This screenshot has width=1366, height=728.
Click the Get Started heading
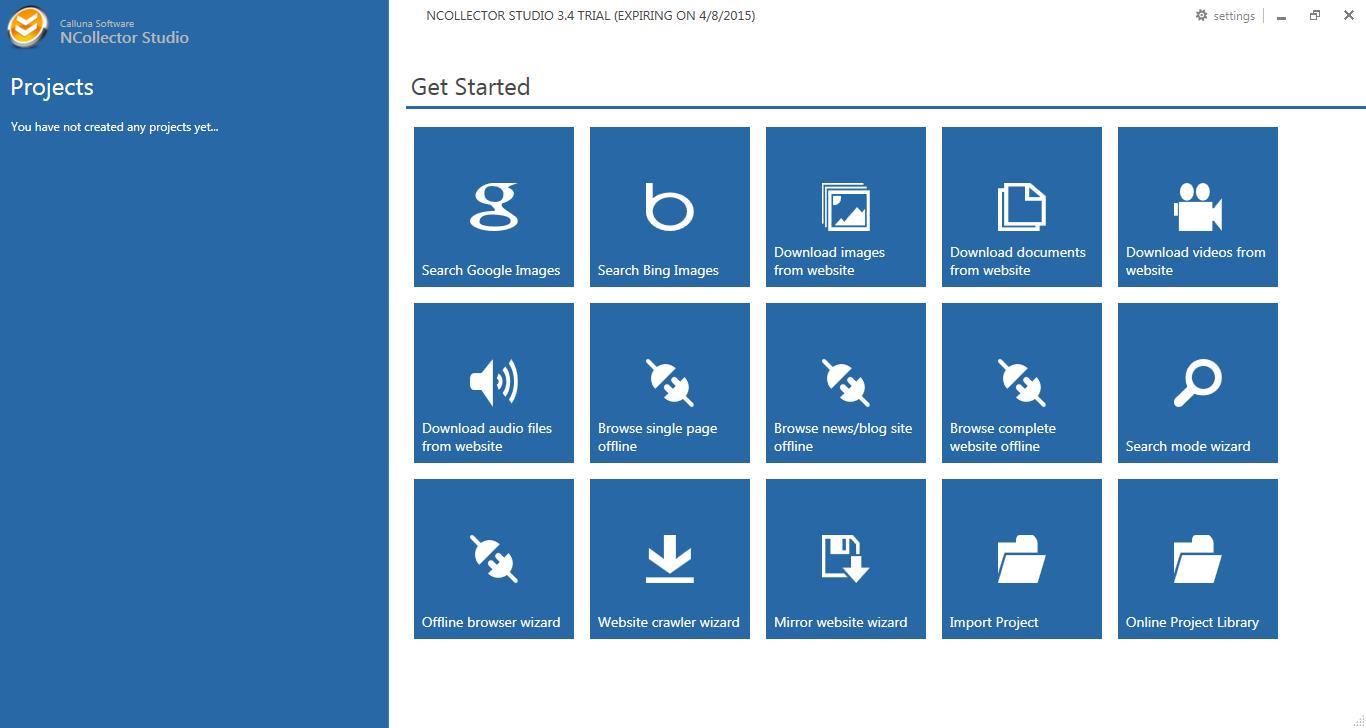(470, 87)
